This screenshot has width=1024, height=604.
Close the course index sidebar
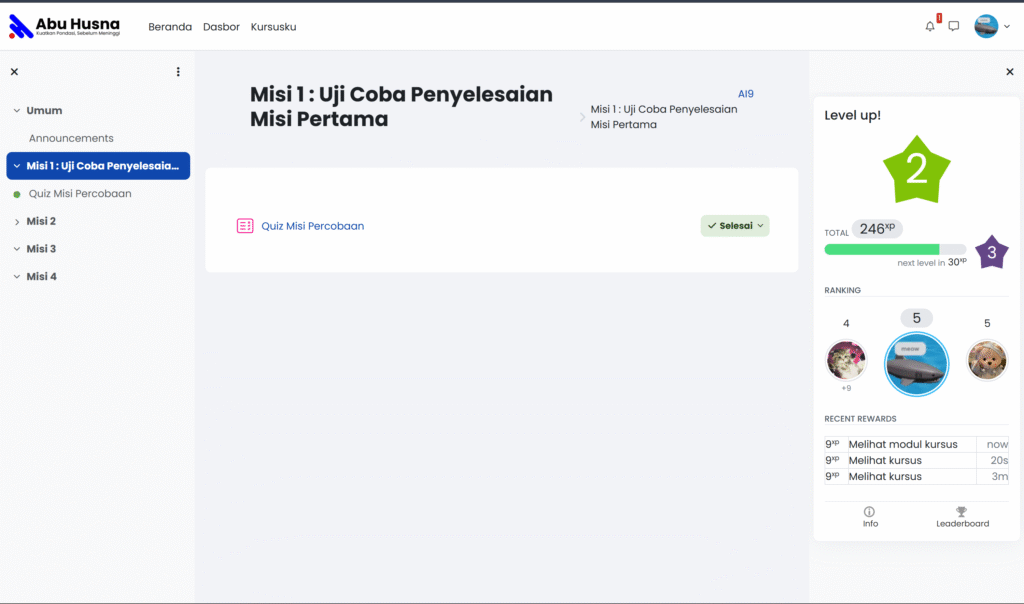(x=14, y=72)
